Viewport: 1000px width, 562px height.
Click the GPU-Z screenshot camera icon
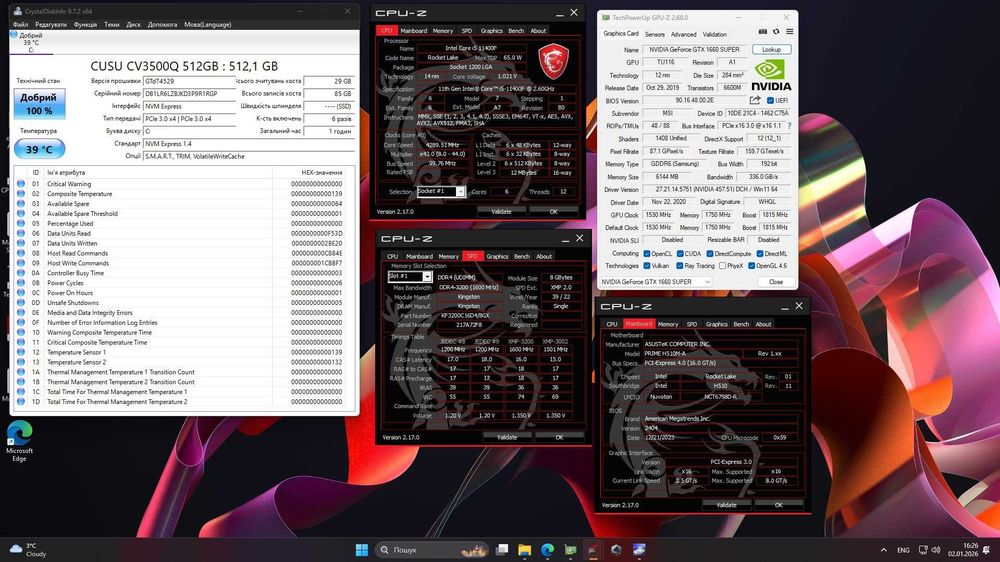(762, 31)
